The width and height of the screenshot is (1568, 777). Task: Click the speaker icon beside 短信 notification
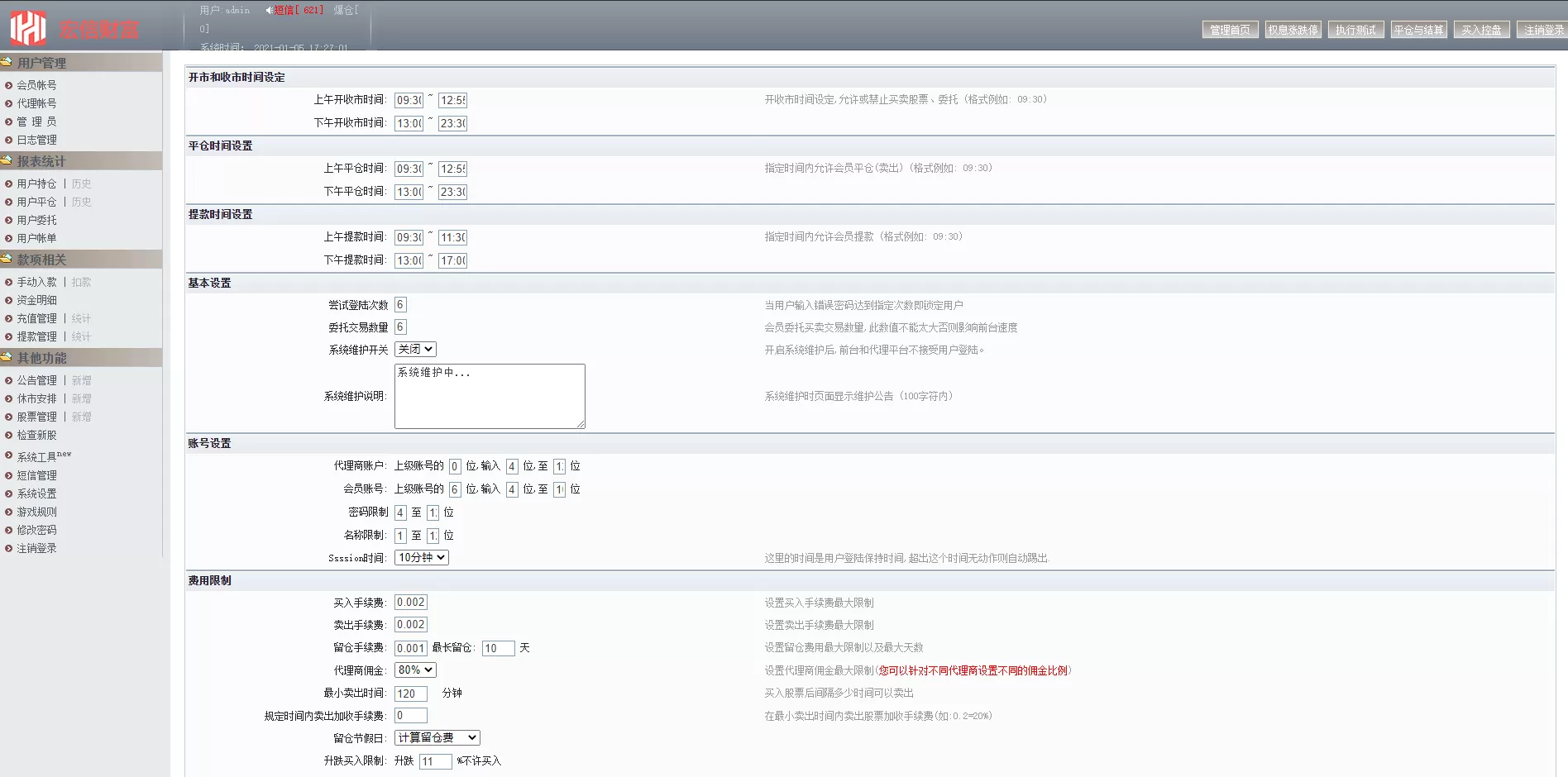point(269,10)
